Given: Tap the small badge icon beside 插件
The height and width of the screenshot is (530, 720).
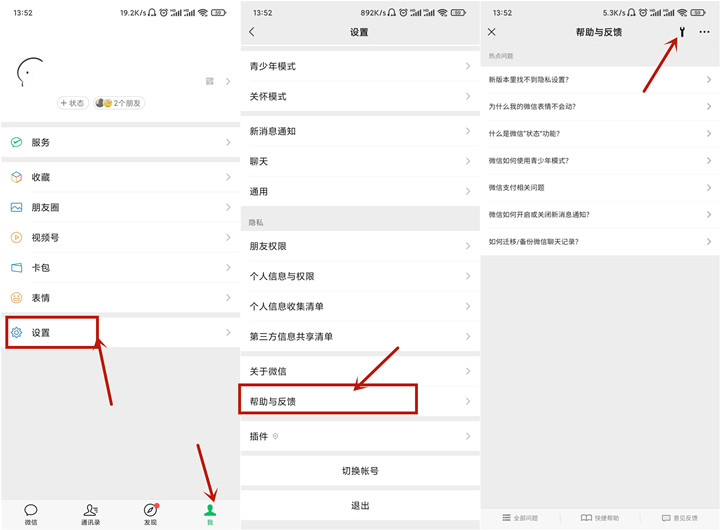Looking at the screenshot, I should pyautogui.click(x=276, y=436).
